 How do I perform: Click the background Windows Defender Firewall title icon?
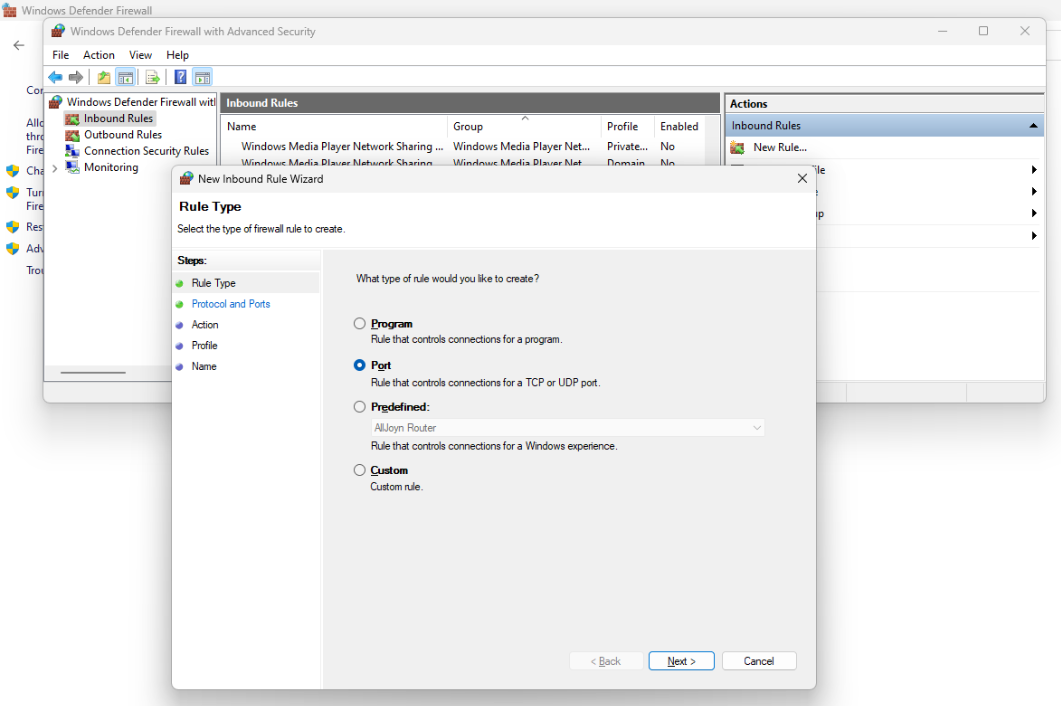[x=9, y=10]
